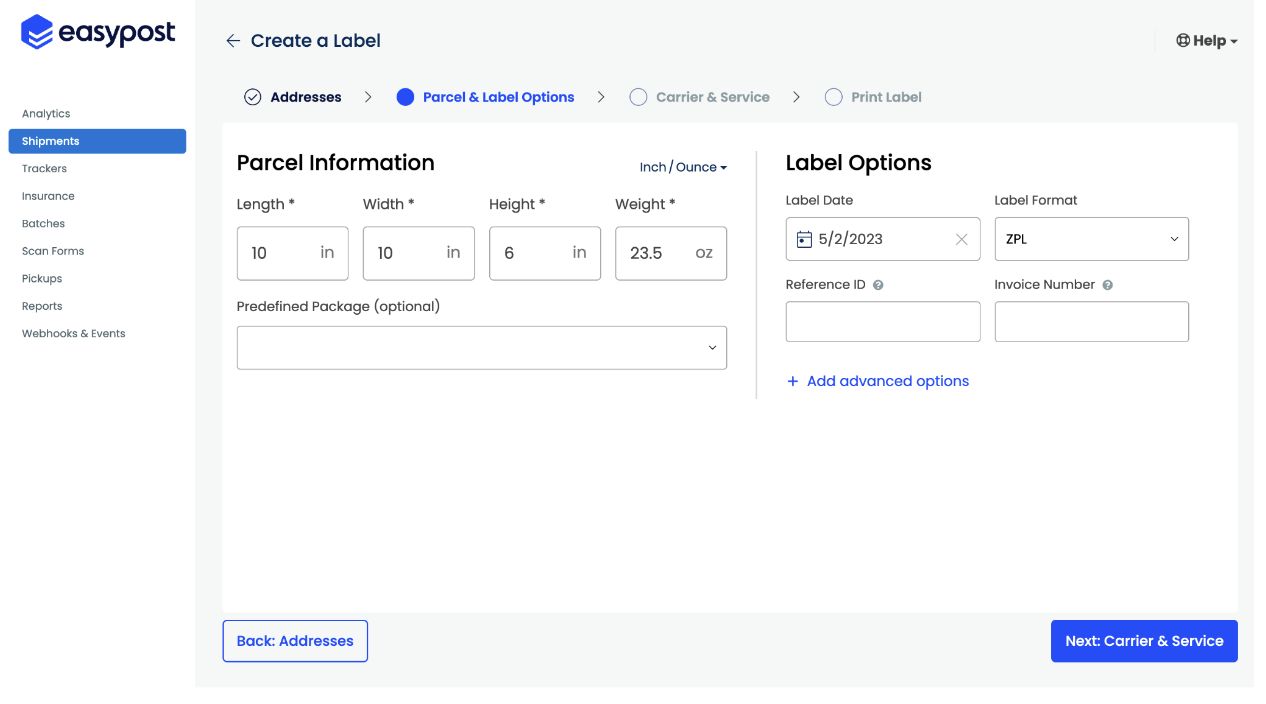
Task: Open the Label Format ZPL dropdown
Action: tap(1091, 239)
